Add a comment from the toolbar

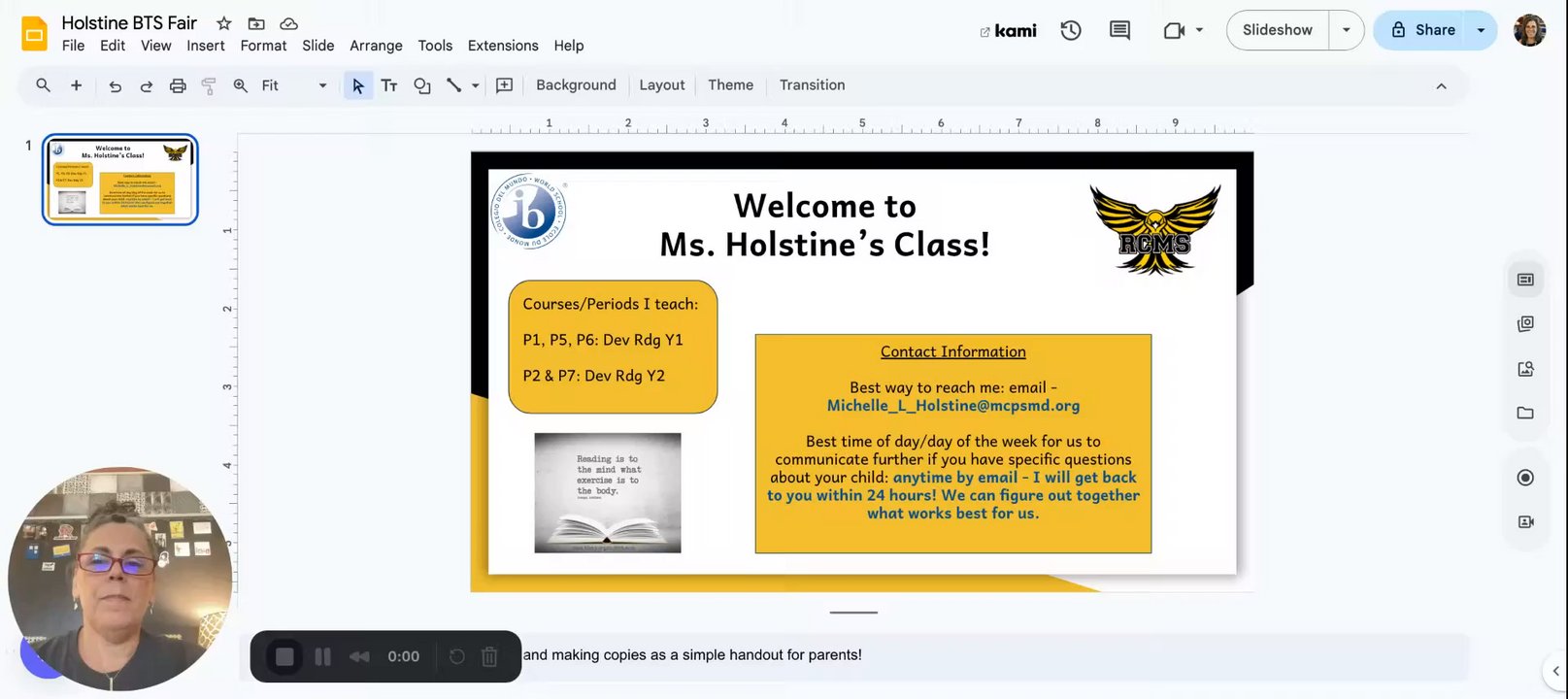tap(504, 85)
